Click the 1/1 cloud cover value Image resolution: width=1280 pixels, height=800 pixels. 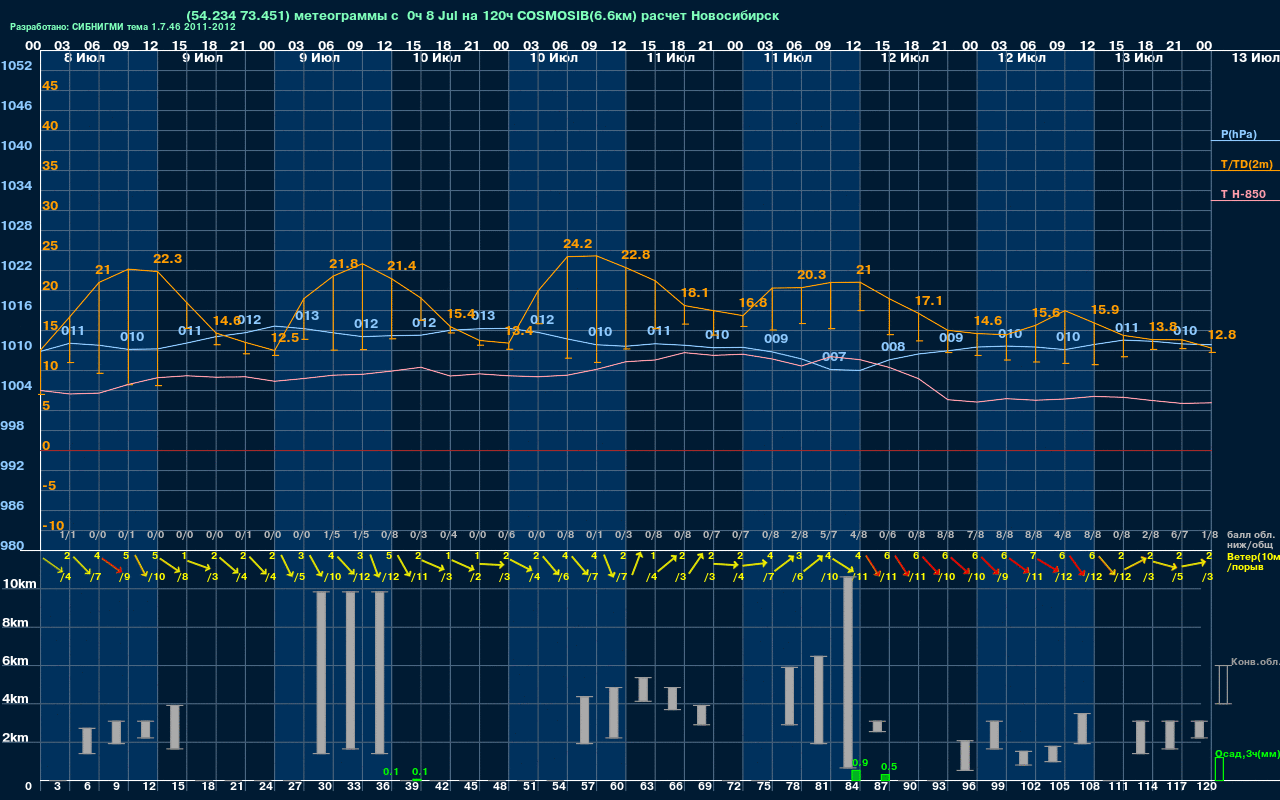pyautogui.click(x=68, y=535)
